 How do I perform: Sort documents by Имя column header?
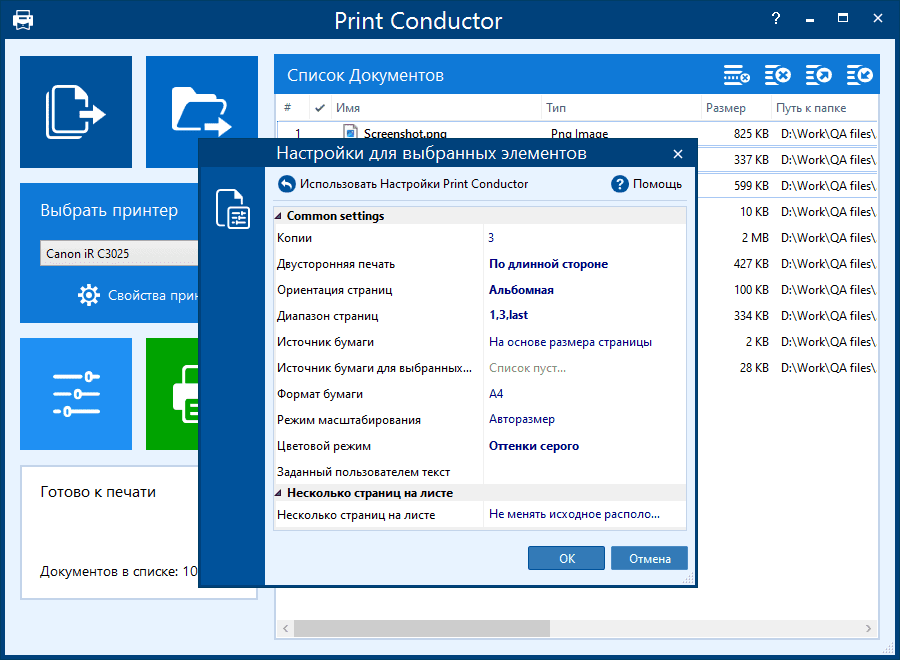click(x=348, y=107)
